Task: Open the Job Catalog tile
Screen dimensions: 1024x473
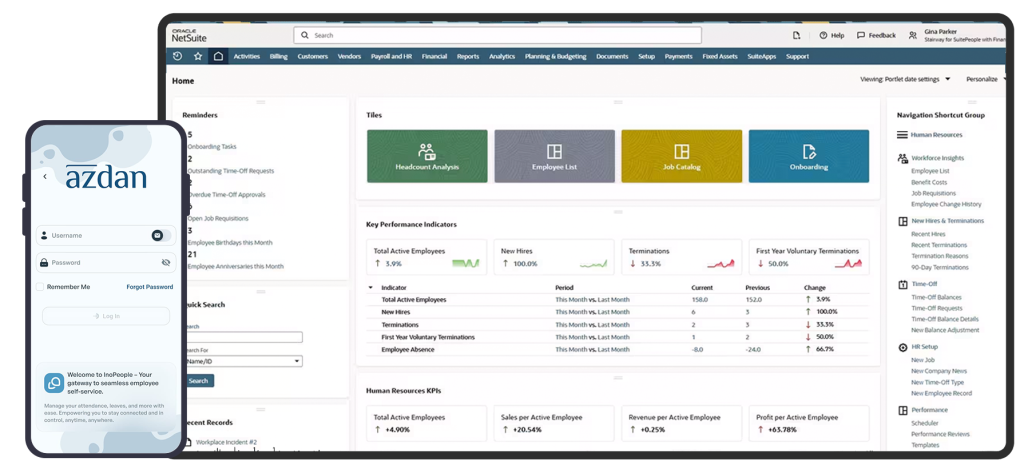Action: pos(681,156)
